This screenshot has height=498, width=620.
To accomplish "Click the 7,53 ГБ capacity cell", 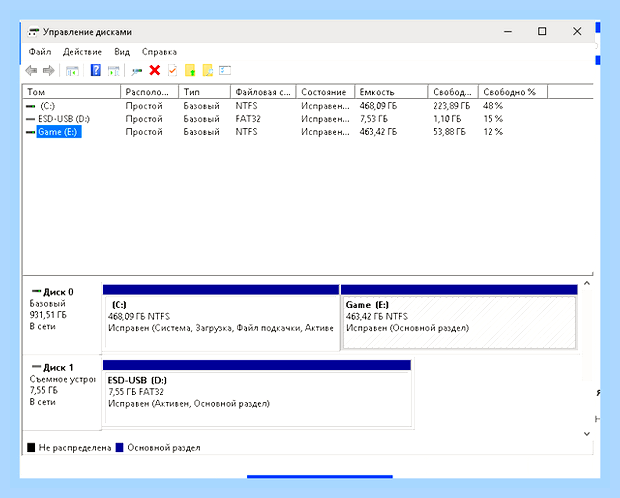I will pos(374,119).
